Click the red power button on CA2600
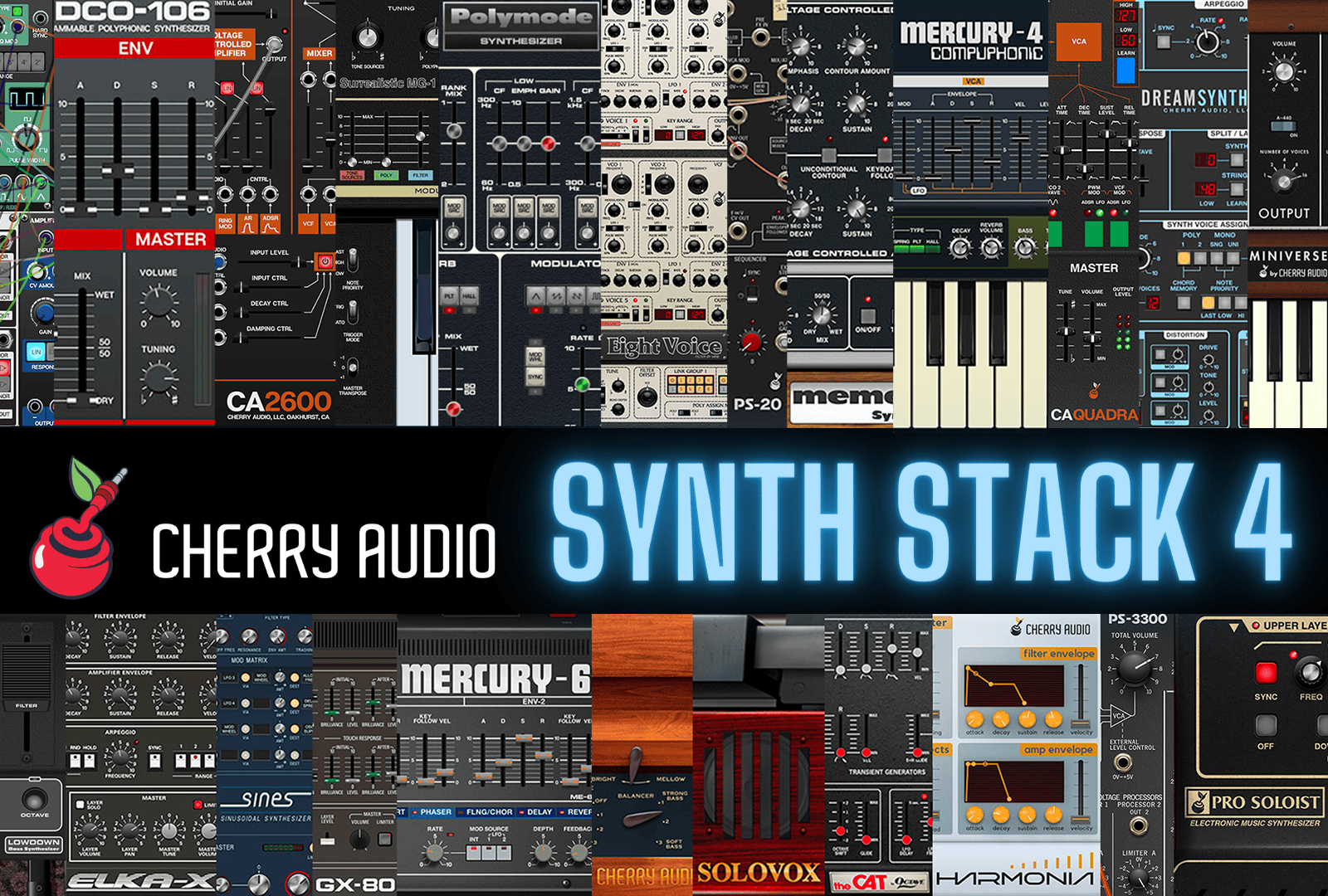This screenshot has width=1328, height=896. point(325,261)
